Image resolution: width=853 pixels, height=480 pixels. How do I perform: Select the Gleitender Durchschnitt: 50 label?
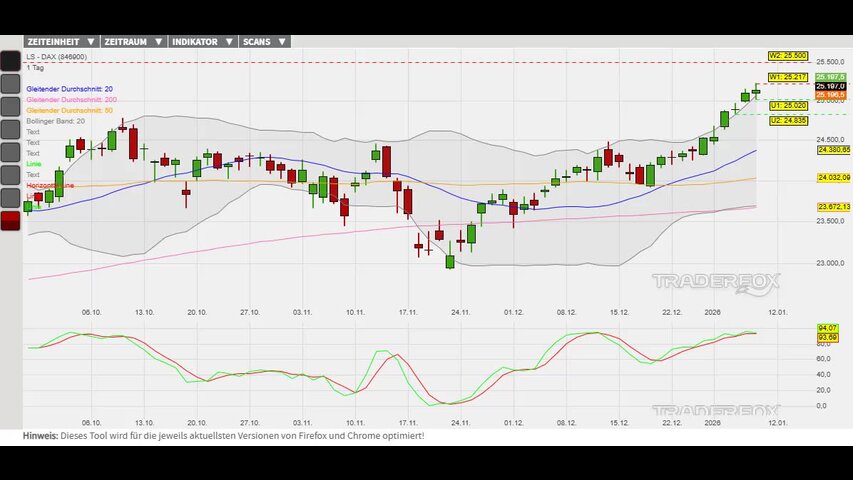(x=69, y=110)
